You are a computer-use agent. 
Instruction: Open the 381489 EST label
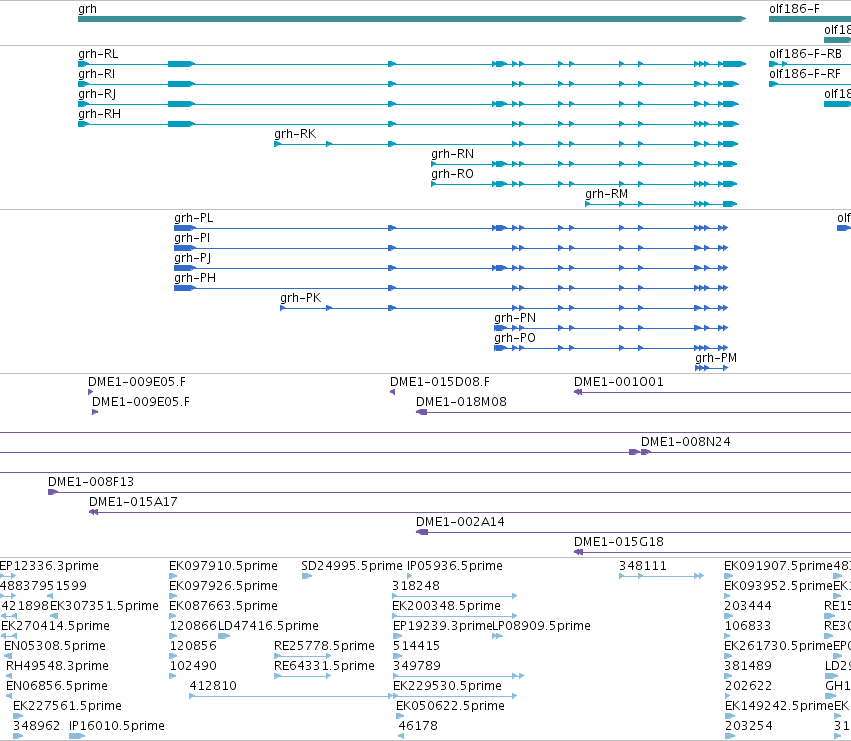pos(748,667)
